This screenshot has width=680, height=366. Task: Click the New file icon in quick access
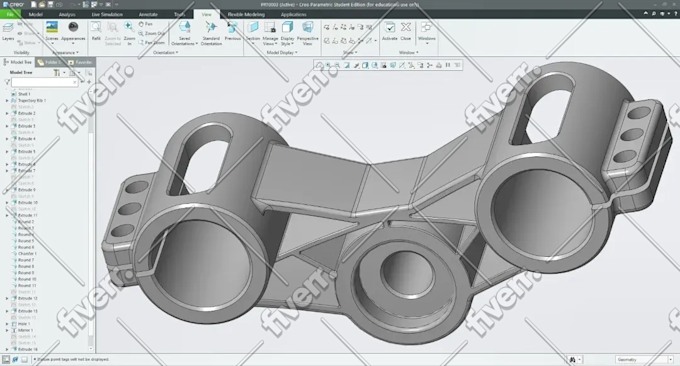tap(34, 4)
